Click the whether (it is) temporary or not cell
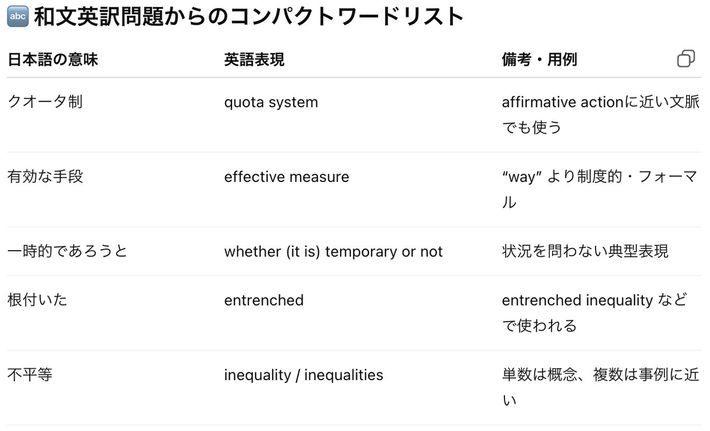Image resolution: width=710 pixels, height=431 pixels. pyautogui.click(x=333, y=251)
